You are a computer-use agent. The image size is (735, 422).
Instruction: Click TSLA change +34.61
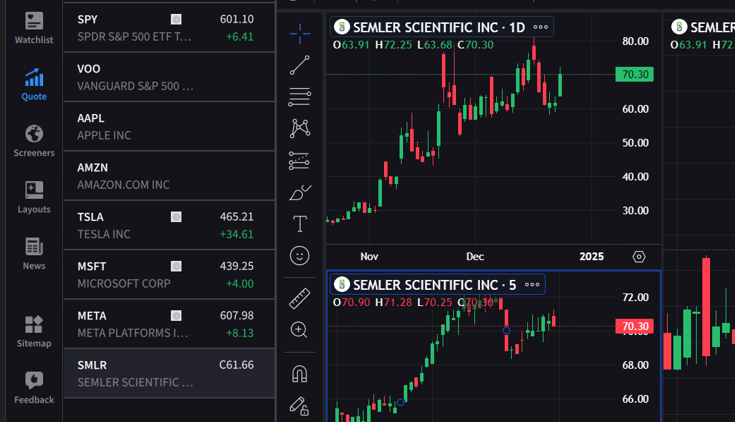pos(237,234)
